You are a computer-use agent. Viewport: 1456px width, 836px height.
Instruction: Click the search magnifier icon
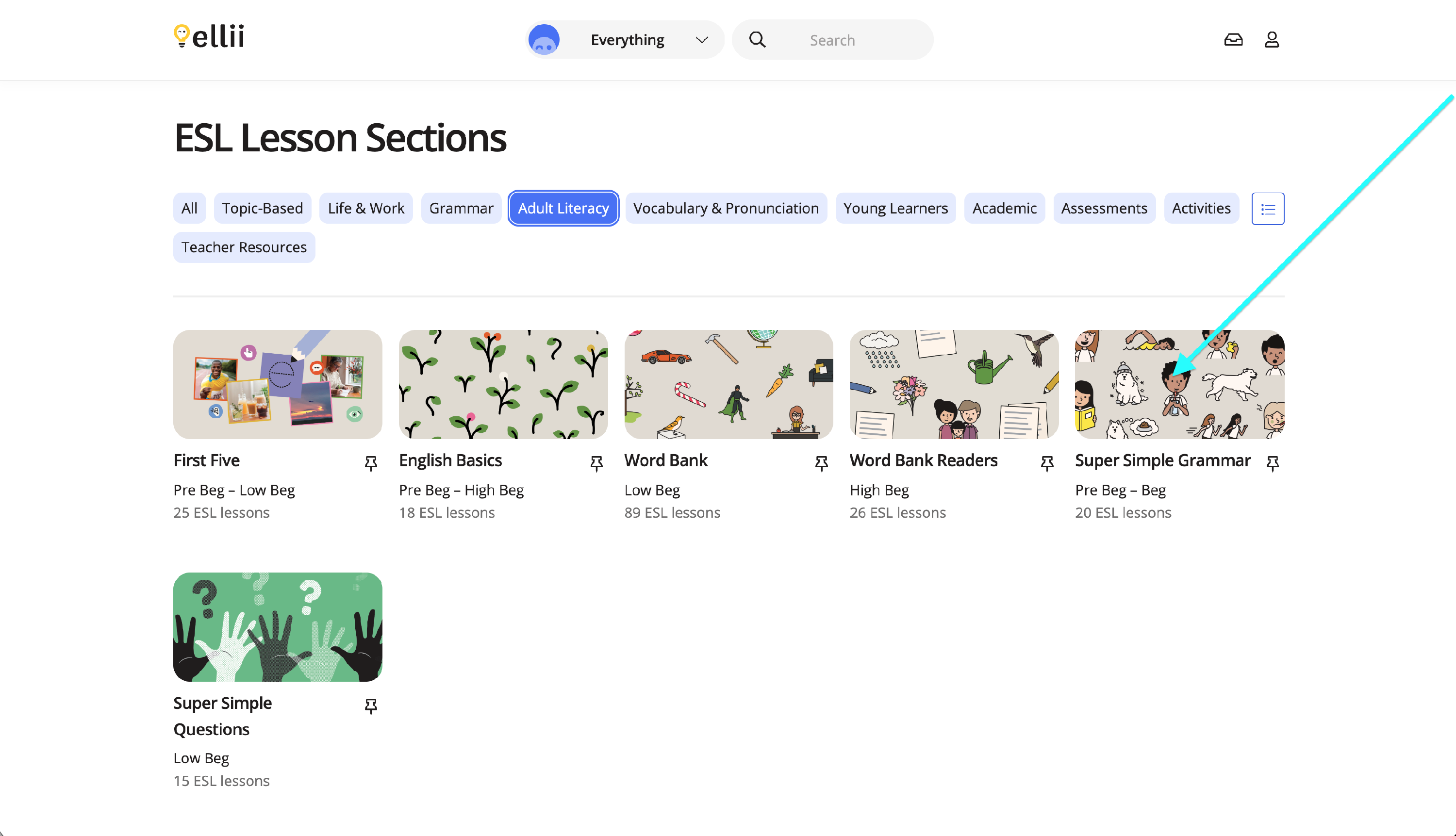point(758,40)
